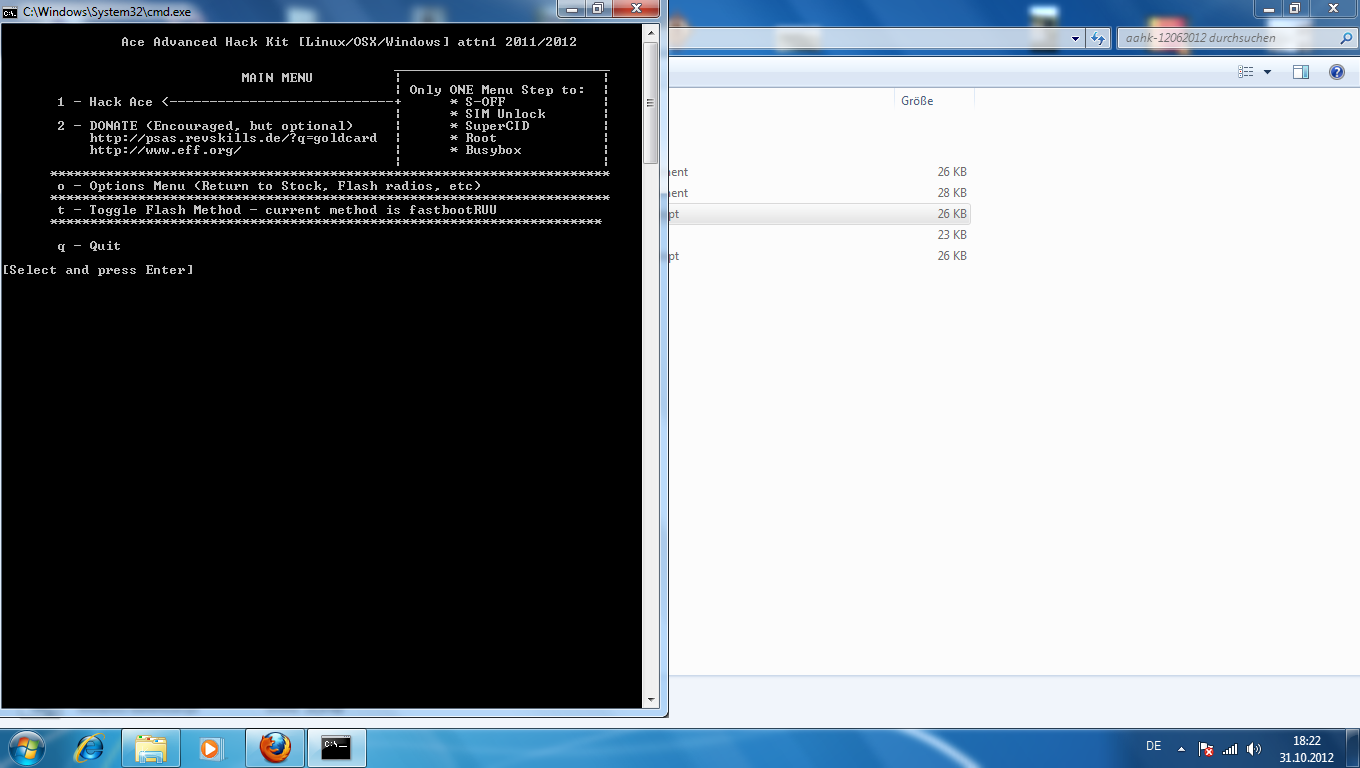Click the '[Select and press Enter]' prompt
1360x768 pixels.
coord(98,270)
